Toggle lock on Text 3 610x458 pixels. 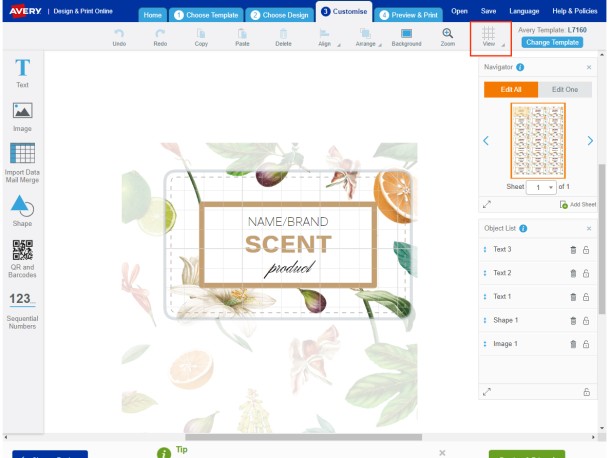586,250
